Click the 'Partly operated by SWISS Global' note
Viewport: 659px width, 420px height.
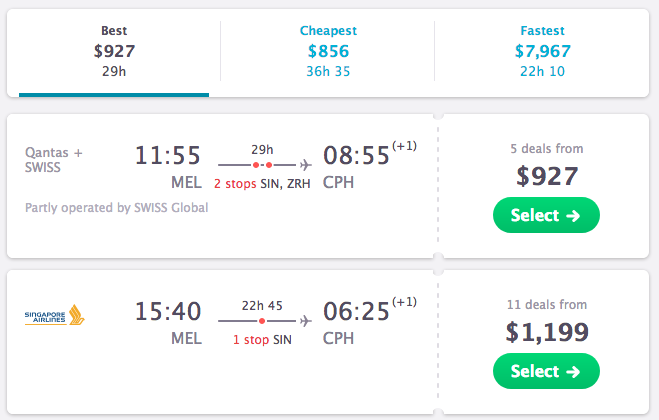(116, 208)
